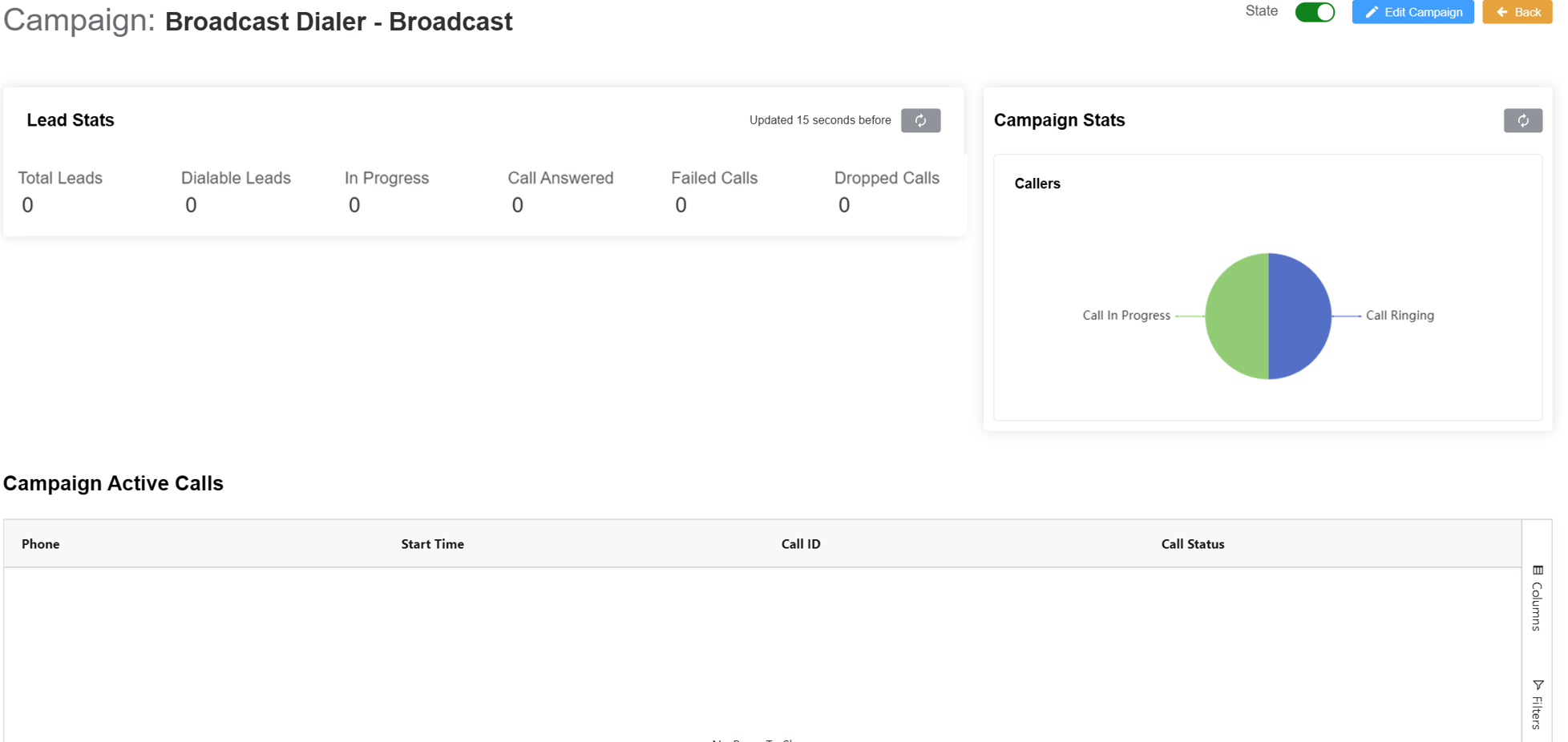The width and height of the screenshot is (1568, 742).
Task: Sort by the Phone column header
Action: [40, 543]
